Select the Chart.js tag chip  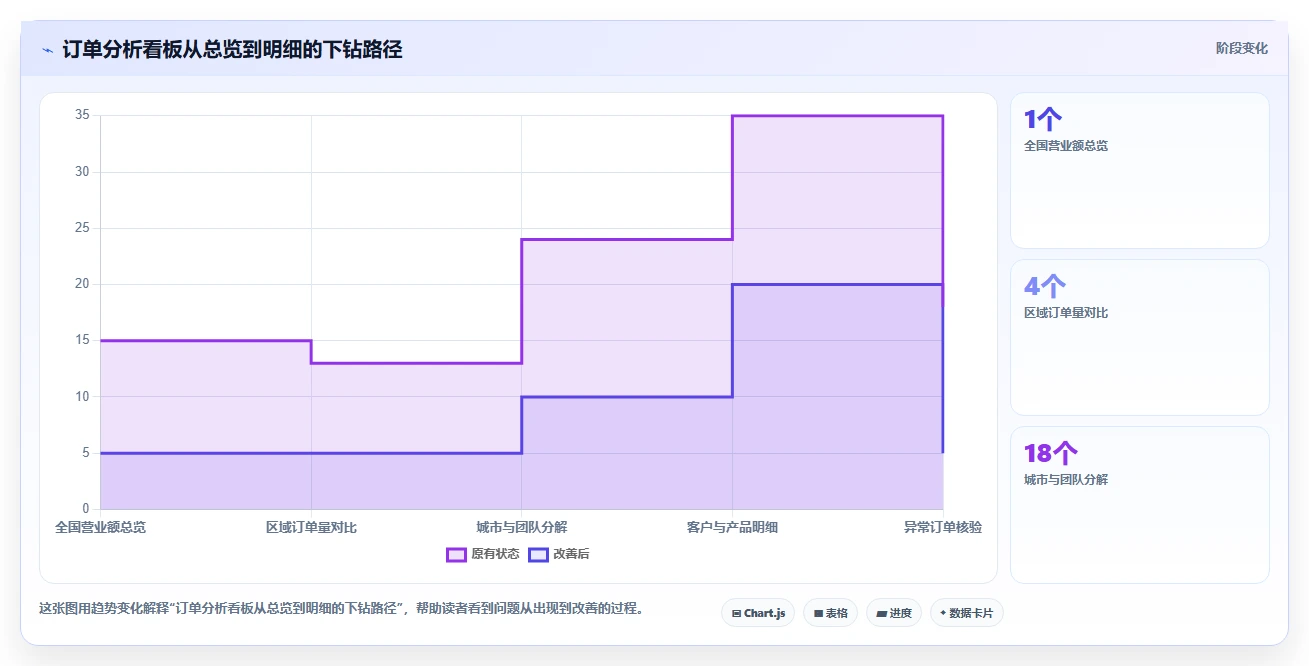pyautogui.click(x=758, y=613)
